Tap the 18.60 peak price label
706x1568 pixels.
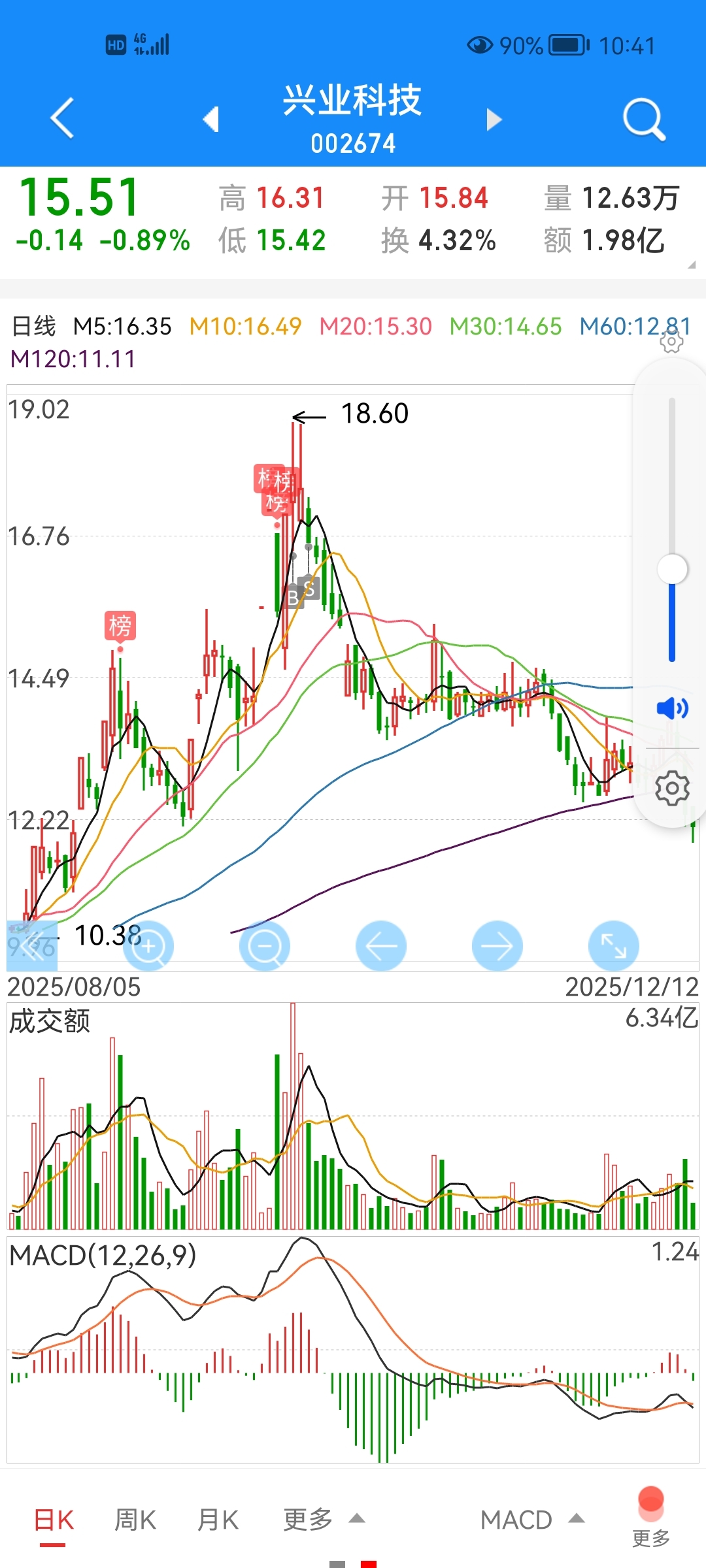(x=375, y=414)
